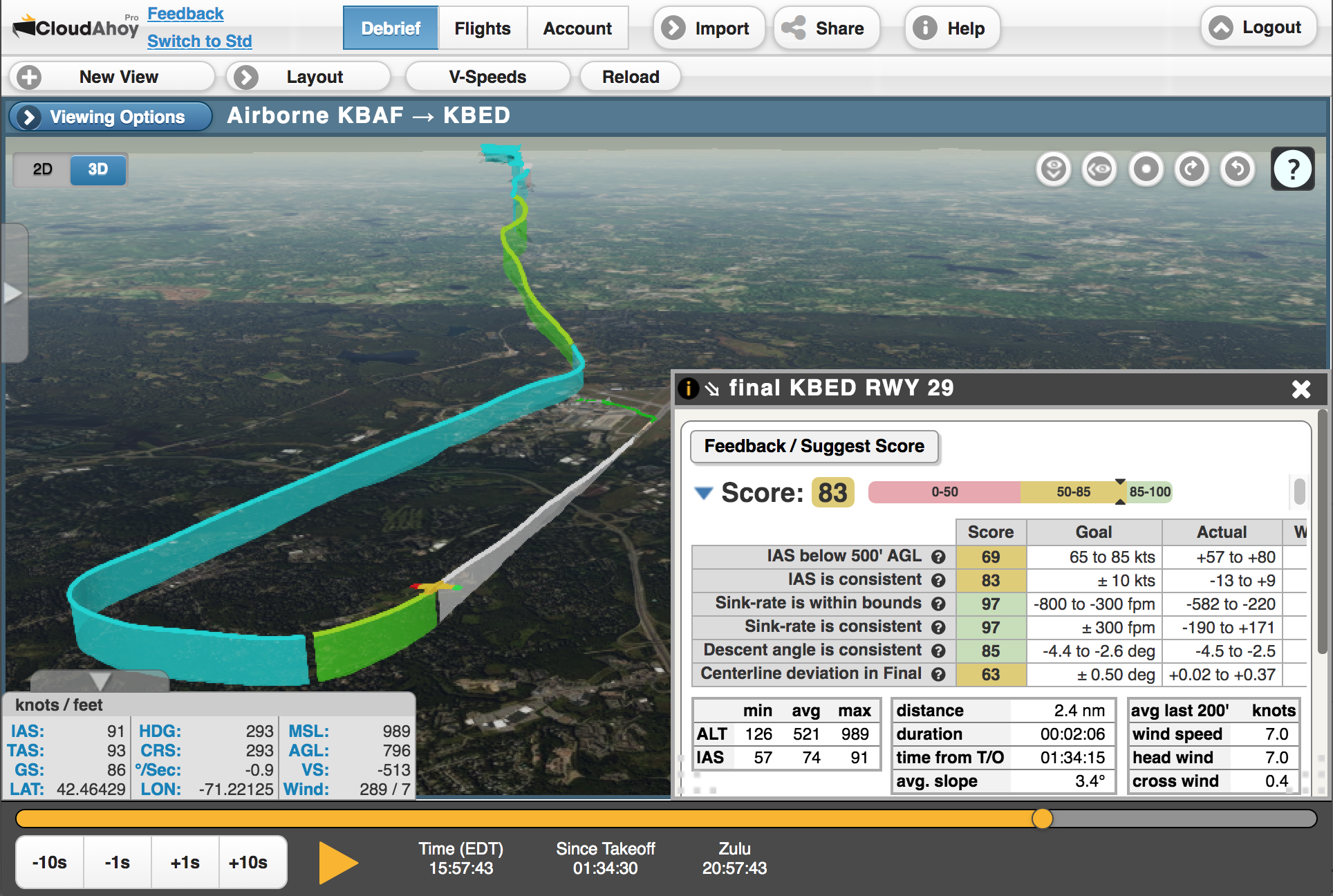Click the Wind value 289 / 7
This screenshot has width=1333, height=896.
click(385, 790)
